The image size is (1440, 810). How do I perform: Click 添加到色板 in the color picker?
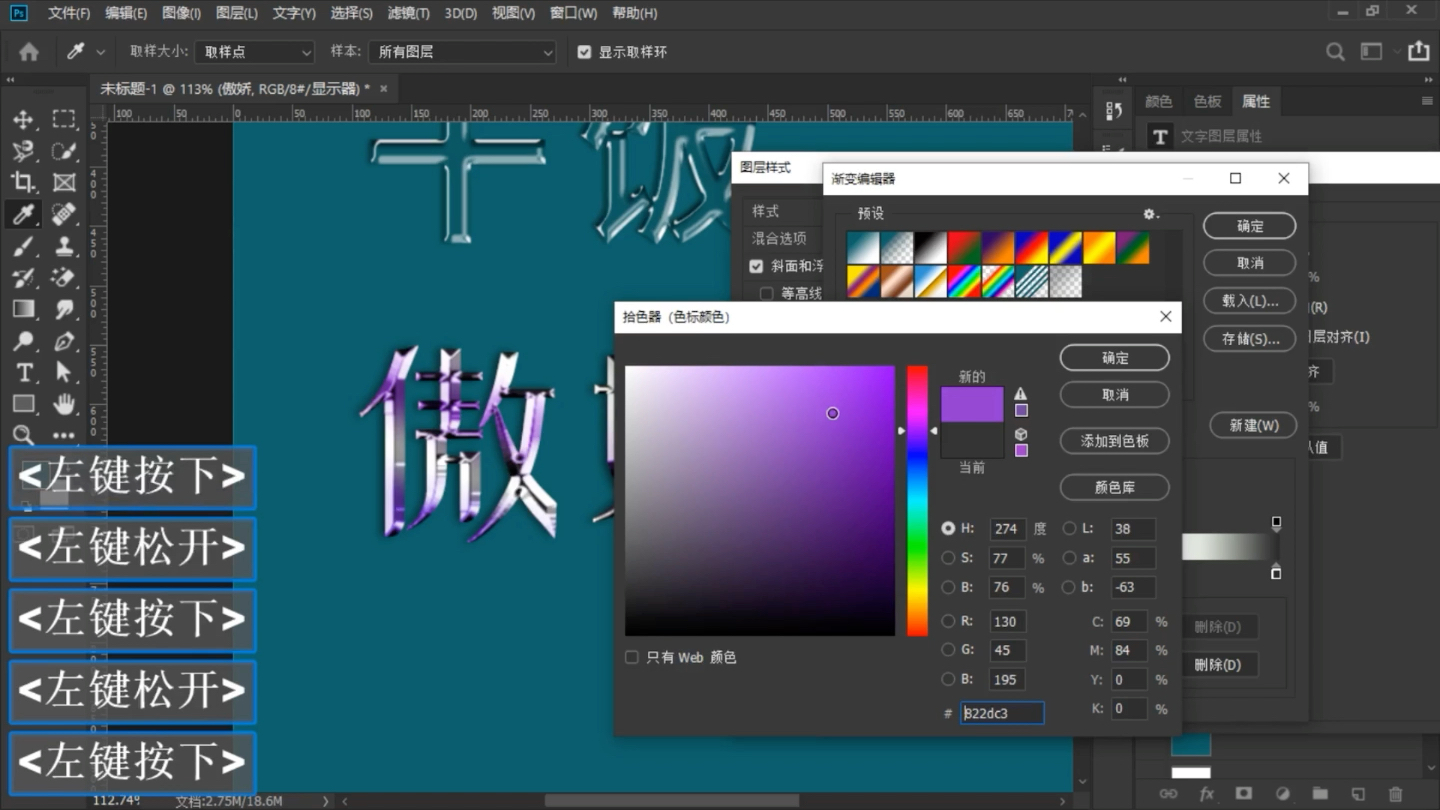[1114, 441]
